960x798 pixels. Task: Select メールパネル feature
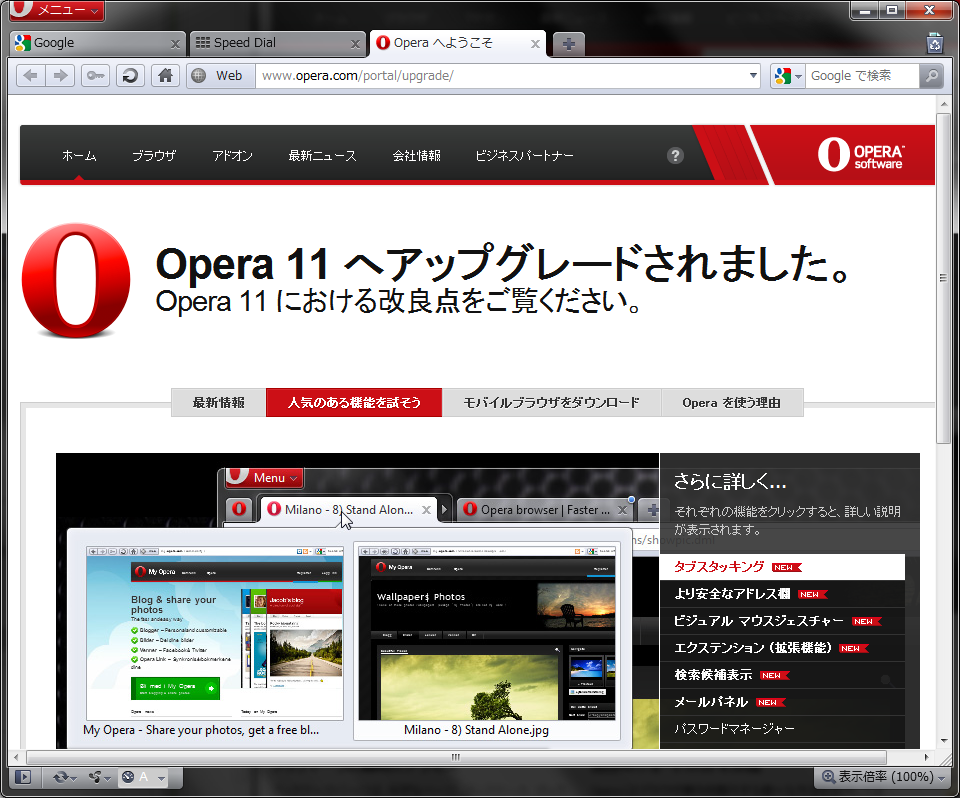pos(782,702)
